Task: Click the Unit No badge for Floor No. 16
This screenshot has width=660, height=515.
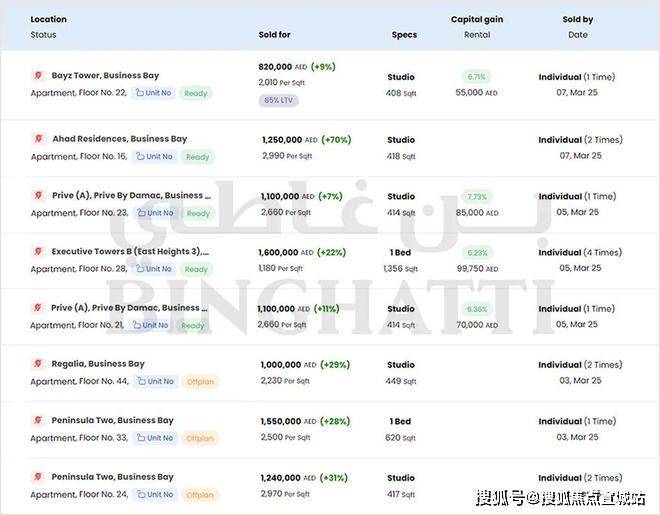Action: [x=154, y=157]
